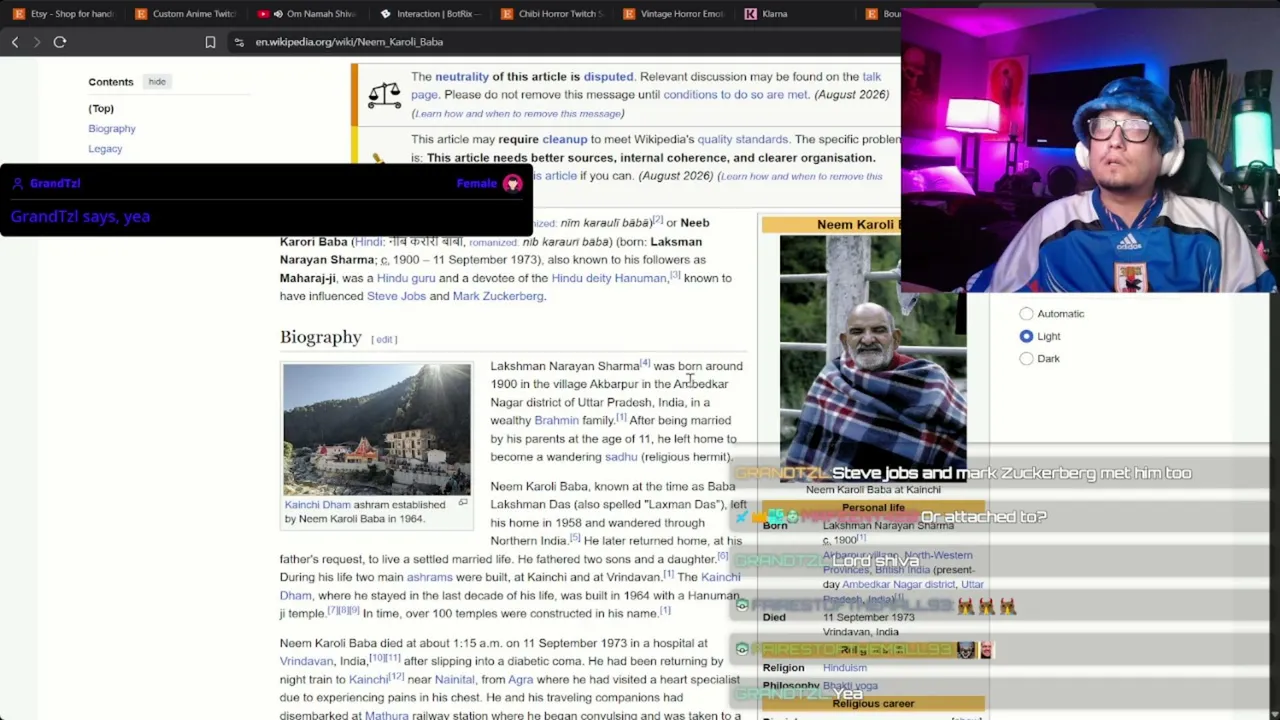
Task: Open the infobox photo of Neem Karoli Baba
Action: click(872, 358)
